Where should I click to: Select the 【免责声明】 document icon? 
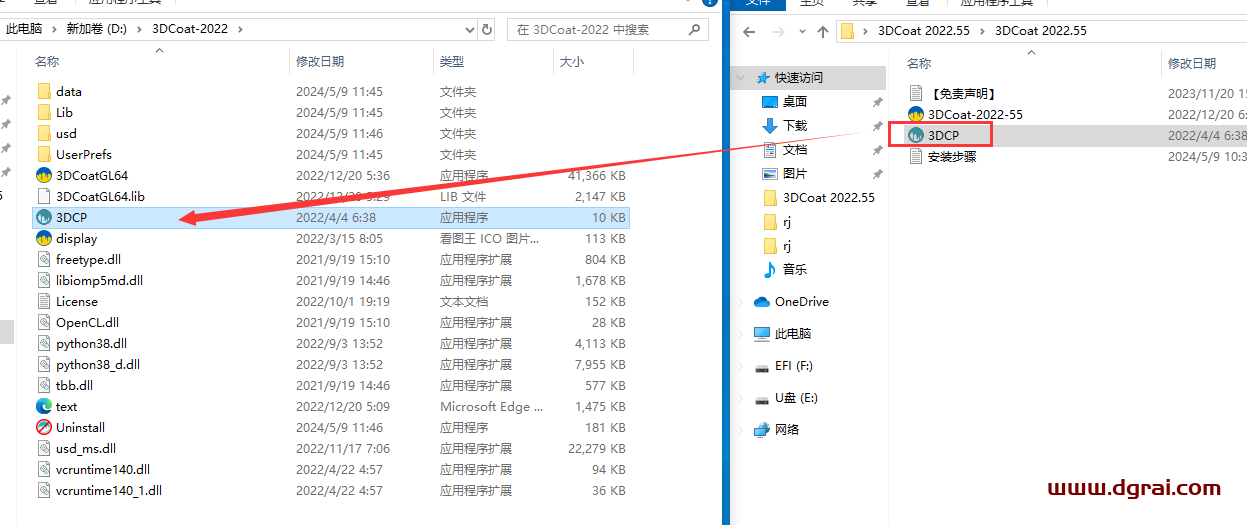pos(916,93)
